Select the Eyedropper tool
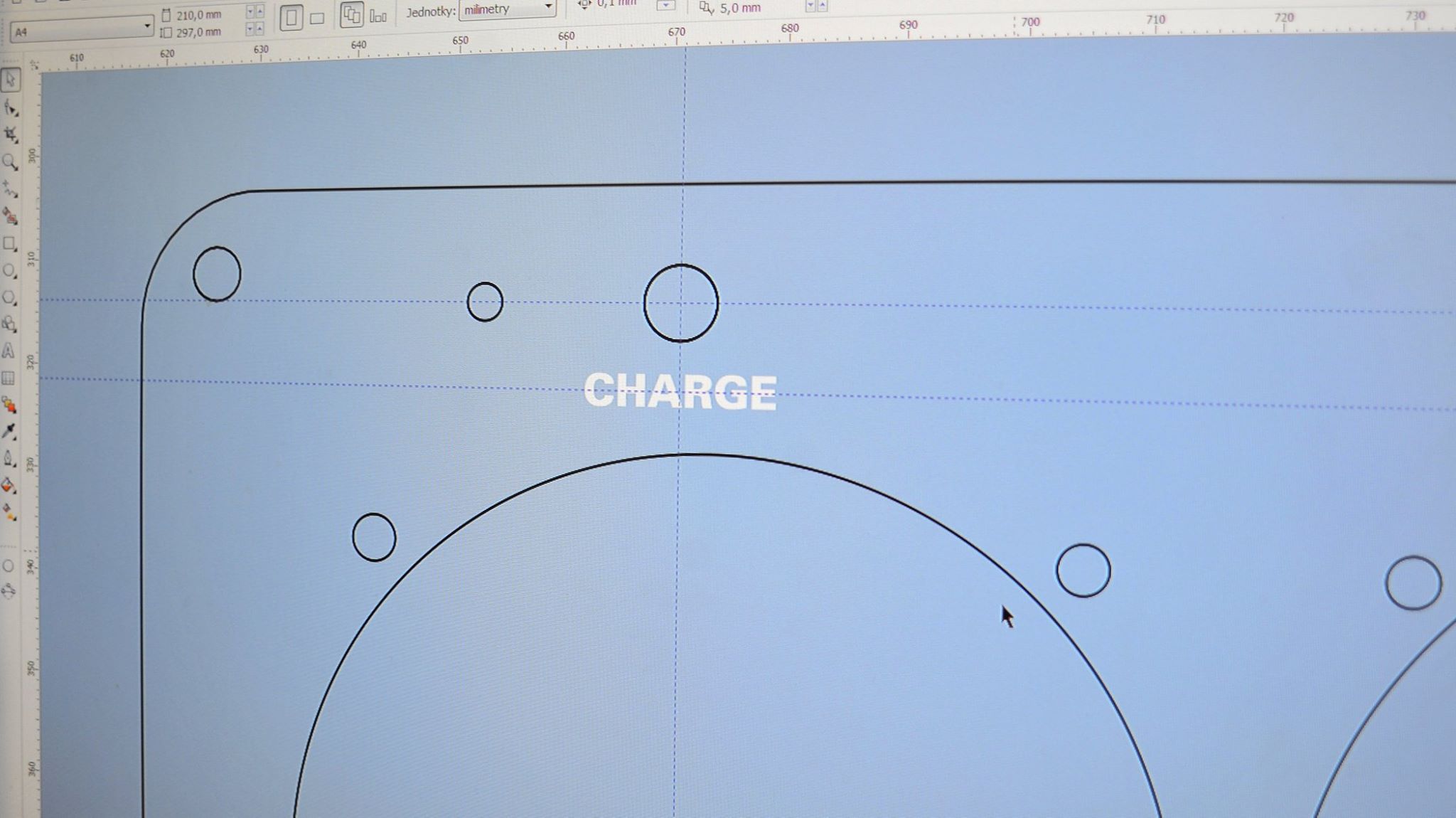This screenshot has width=1456, height=818. [x=9, y=432]
